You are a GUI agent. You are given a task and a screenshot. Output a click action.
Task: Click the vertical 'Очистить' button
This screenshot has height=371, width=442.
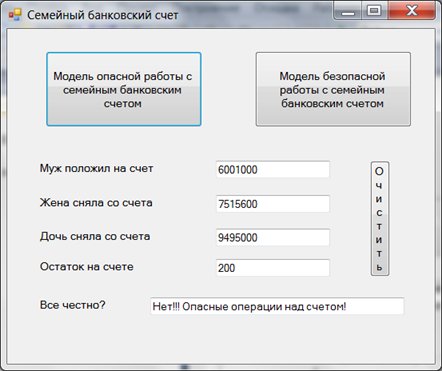click(380, 219)
